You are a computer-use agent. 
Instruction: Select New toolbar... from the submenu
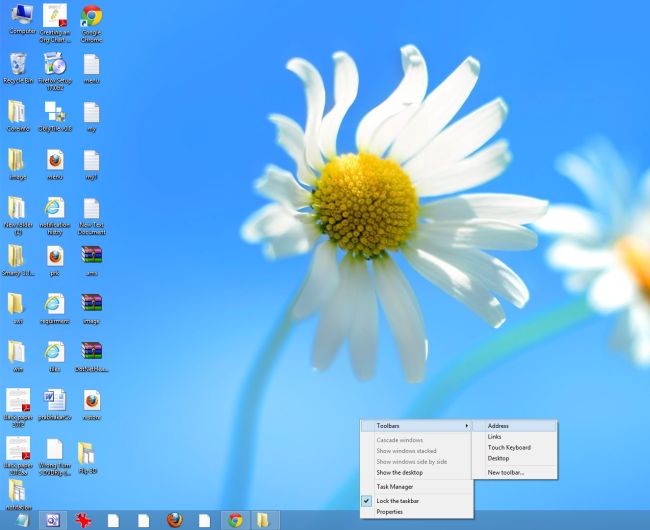[x=515, y=472]
